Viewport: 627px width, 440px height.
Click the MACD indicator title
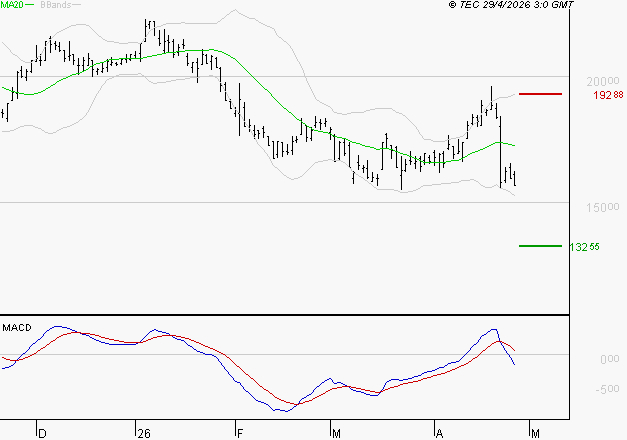coord(15,327)
